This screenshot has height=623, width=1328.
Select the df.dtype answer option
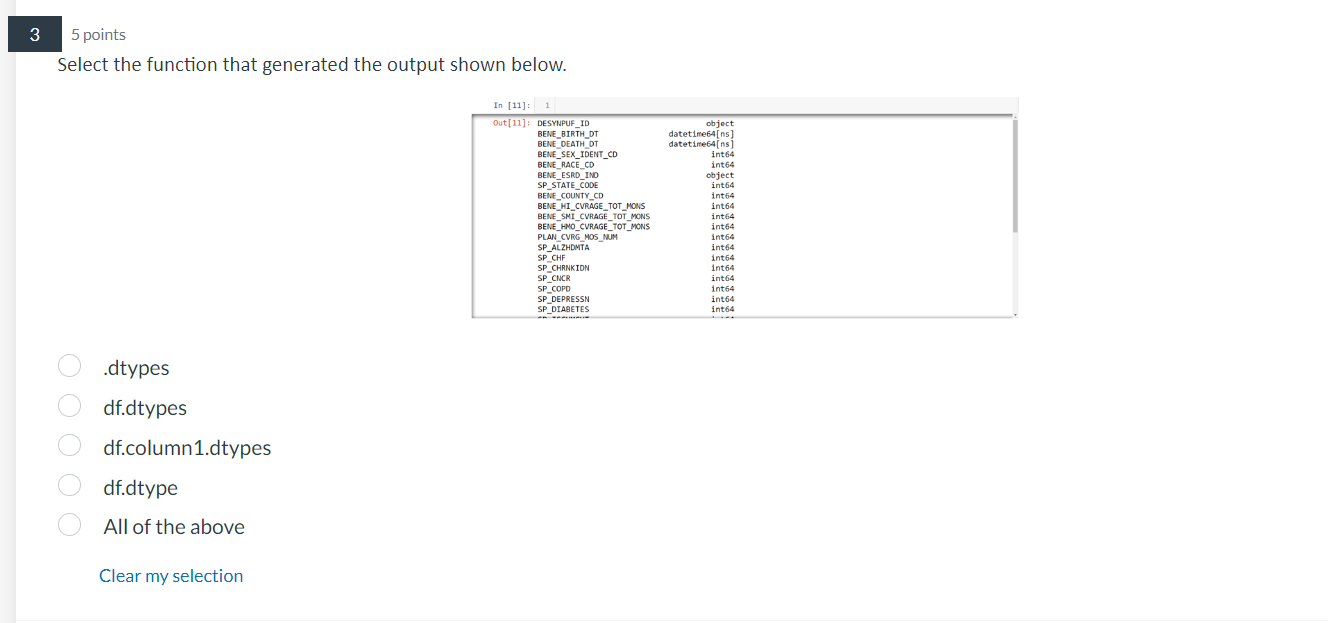click(69, 485)
